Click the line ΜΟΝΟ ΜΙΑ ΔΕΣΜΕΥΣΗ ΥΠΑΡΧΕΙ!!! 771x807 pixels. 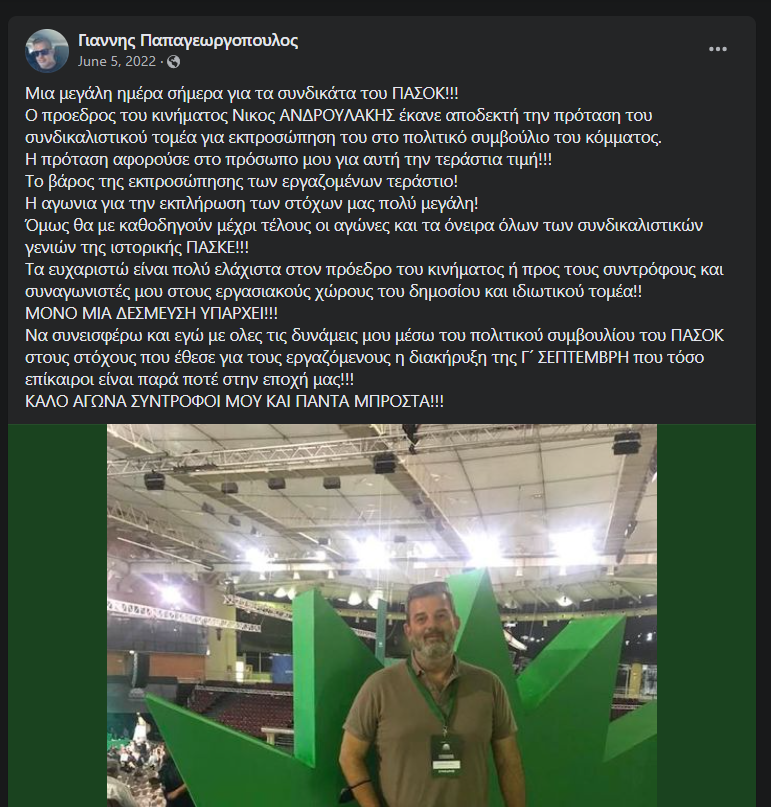151,313
